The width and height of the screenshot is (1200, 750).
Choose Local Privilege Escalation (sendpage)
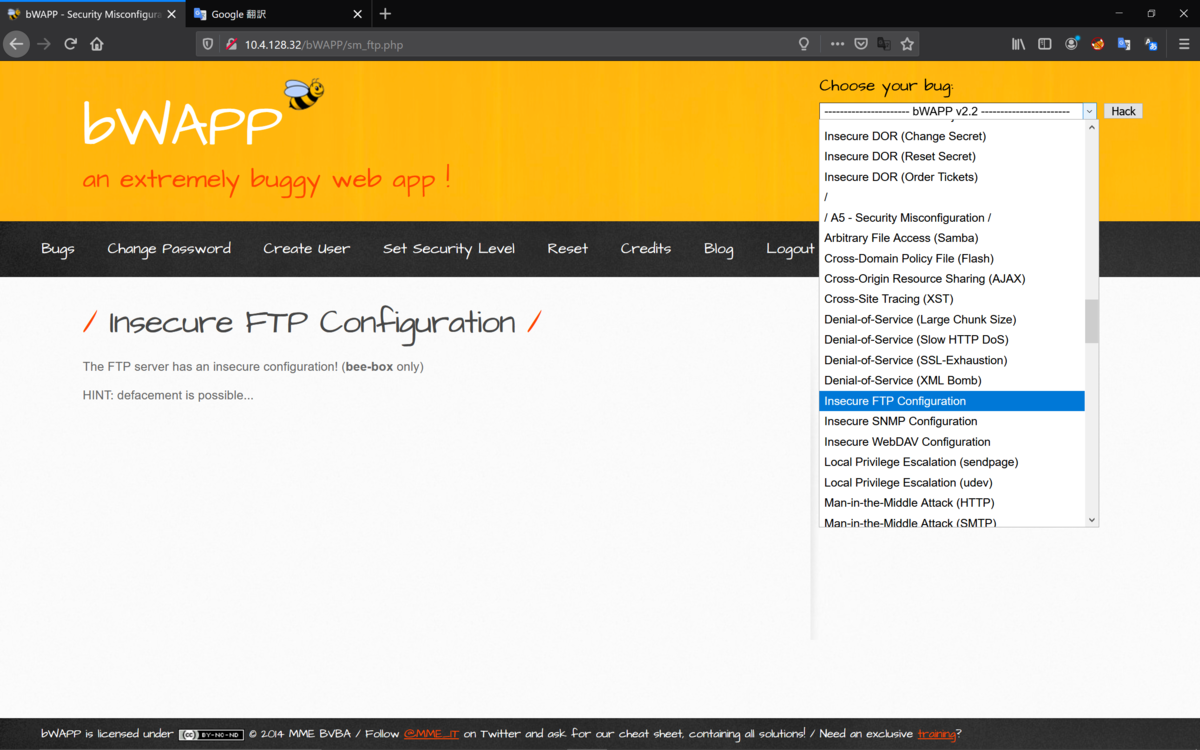pyautogui.click(x=952, y=462)
